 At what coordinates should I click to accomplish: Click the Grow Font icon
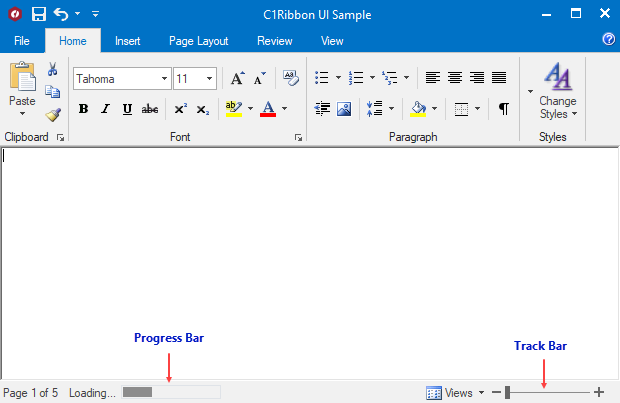tap(237, 79)
